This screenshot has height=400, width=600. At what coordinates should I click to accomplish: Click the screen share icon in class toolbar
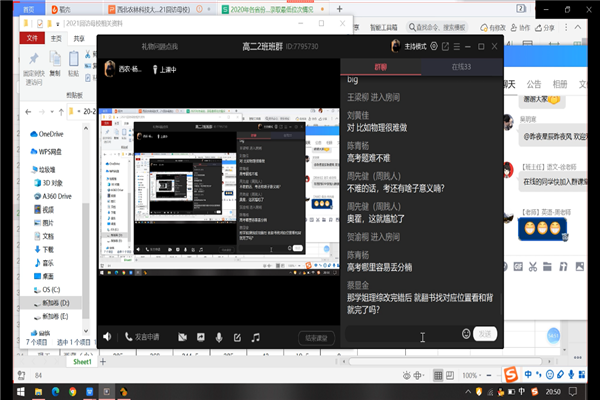[x=201, y=337]
